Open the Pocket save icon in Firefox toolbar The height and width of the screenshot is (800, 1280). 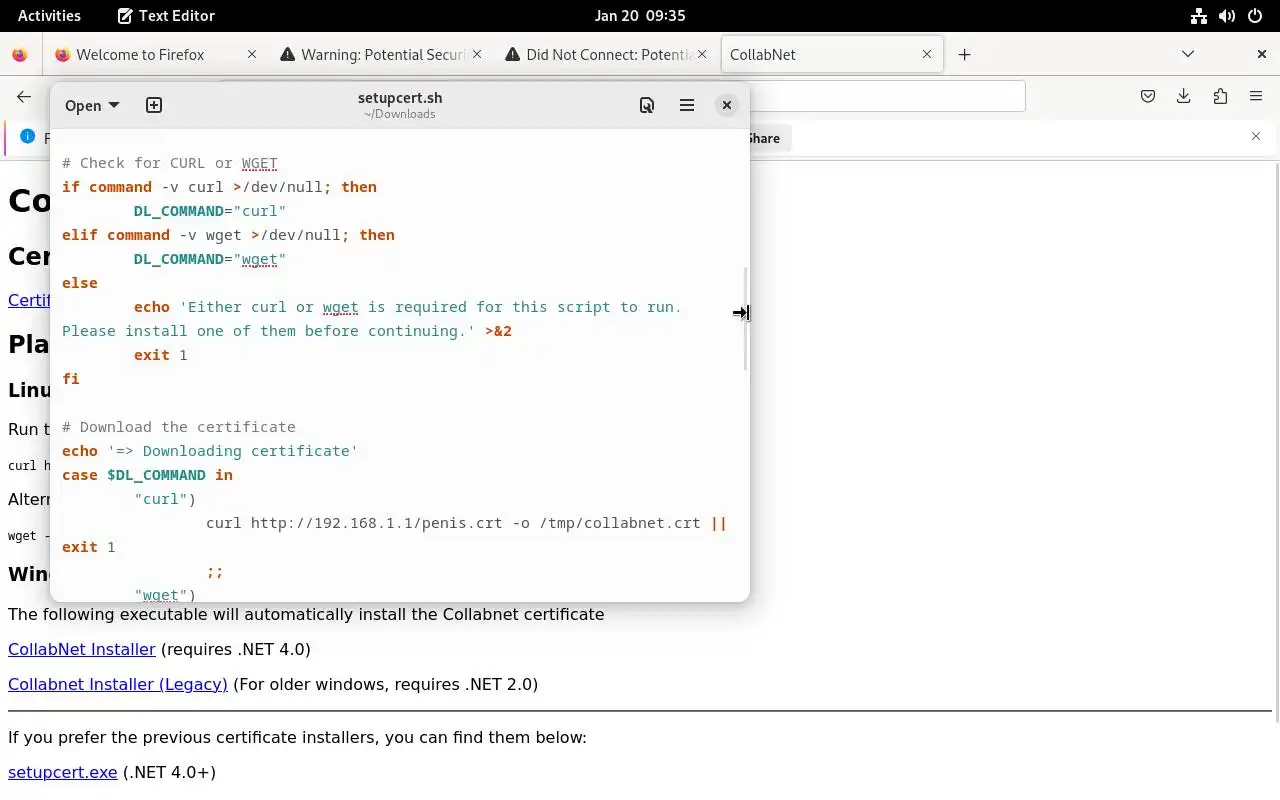pos(1148,96)
